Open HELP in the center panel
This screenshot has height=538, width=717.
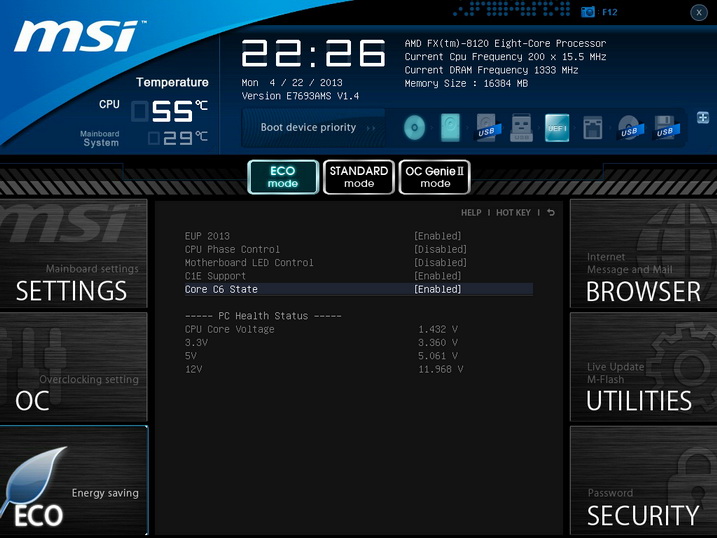point(471,213)
